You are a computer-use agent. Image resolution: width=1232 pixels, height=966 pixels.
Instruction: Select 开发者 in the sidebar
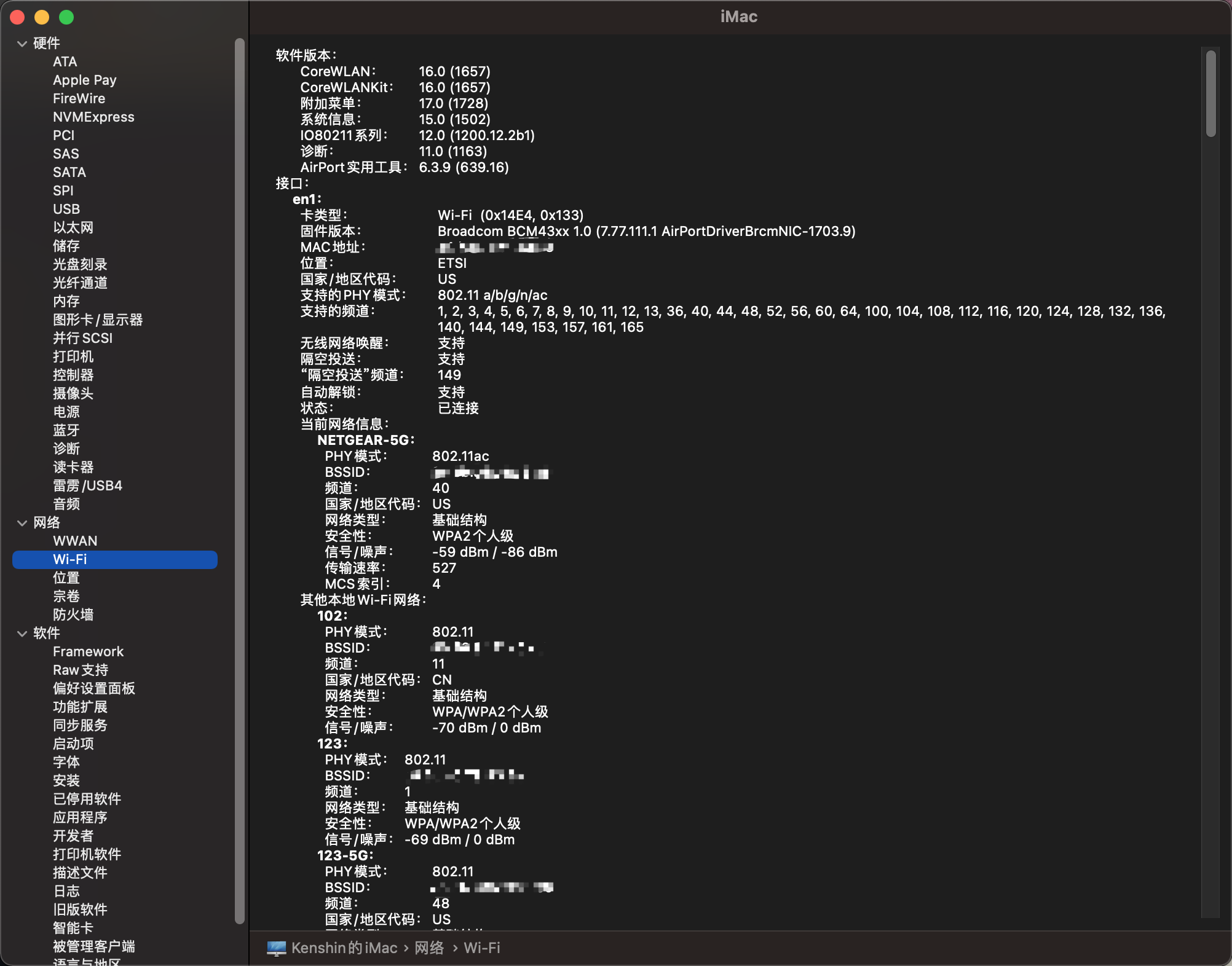[73, 836]
